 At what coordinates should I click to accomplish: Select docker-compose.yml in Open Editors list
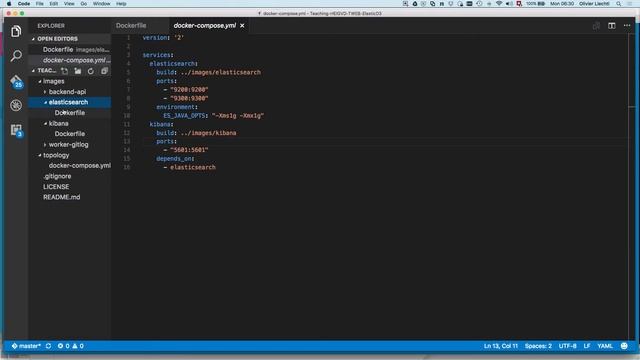pyautogui.click(x=70, y=60)
